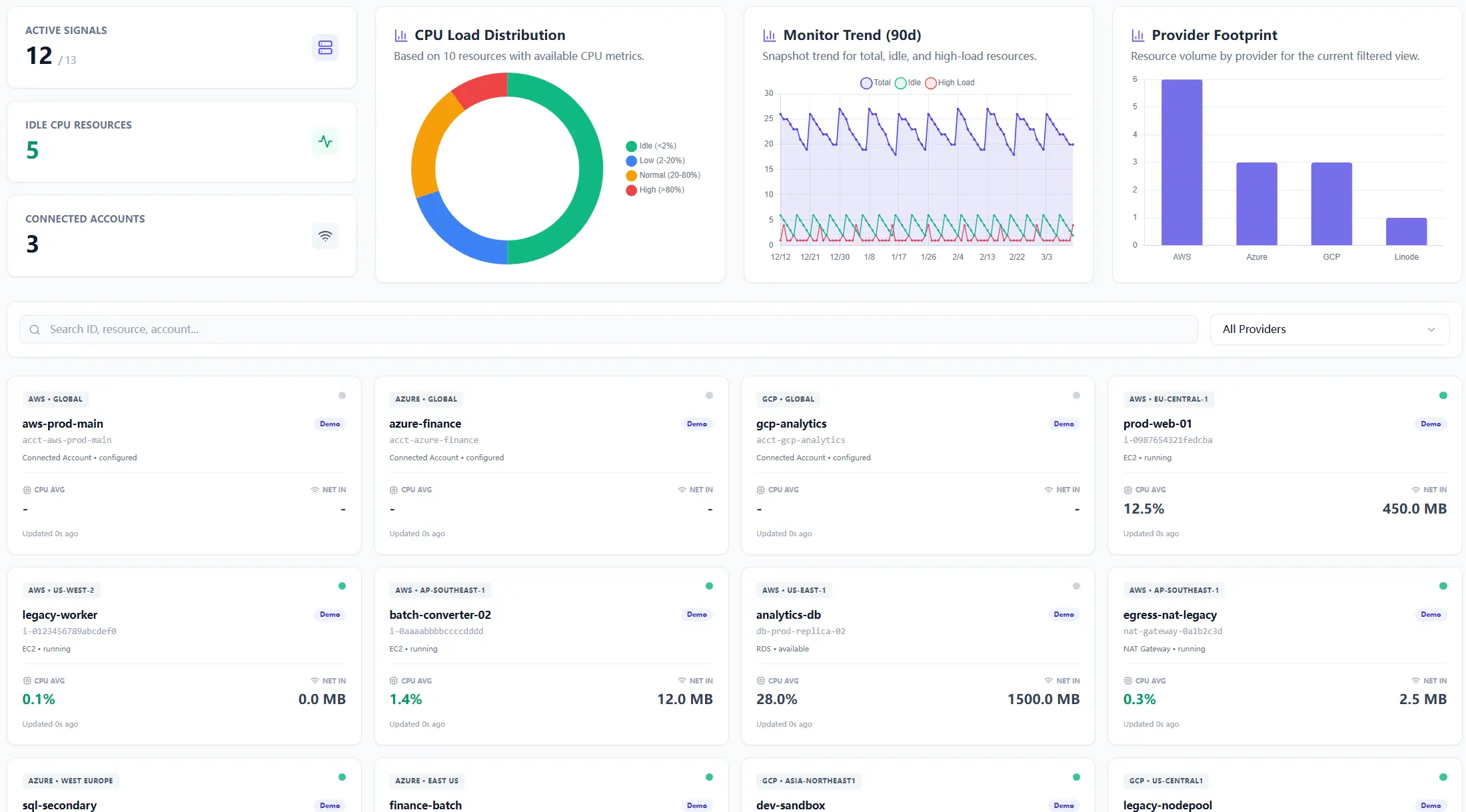This screenshot has width=1466, height=812.
Task: Toggle Idle (<2%) legend entry
Action: (651, 146)
